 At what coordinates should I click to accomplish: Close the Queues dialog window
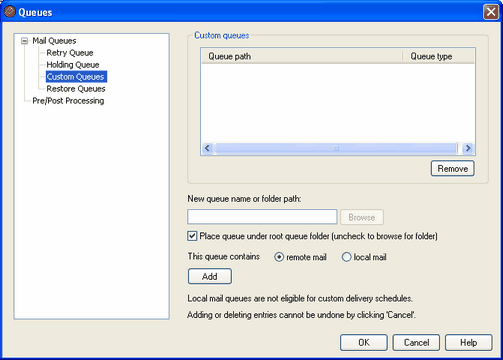point(491,12)
